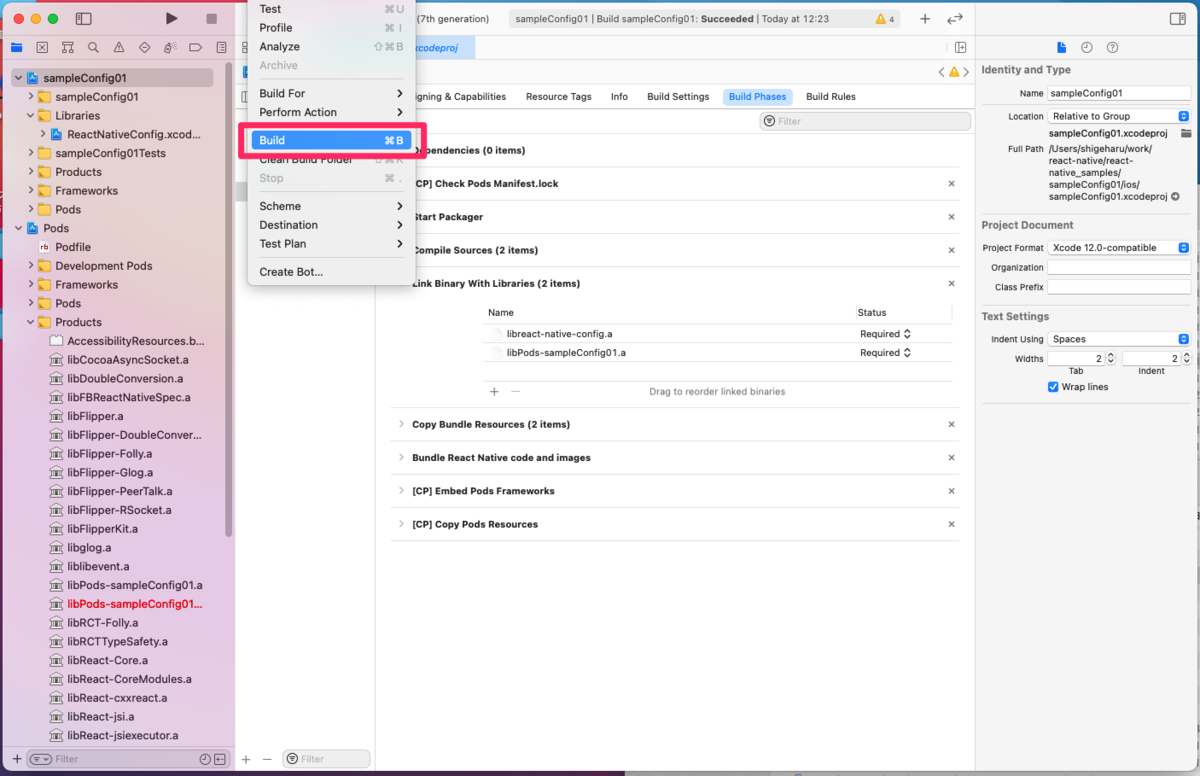
Task: Switch to the Build Rules tab
Action: pyautogui.click(x=831, y=97)
